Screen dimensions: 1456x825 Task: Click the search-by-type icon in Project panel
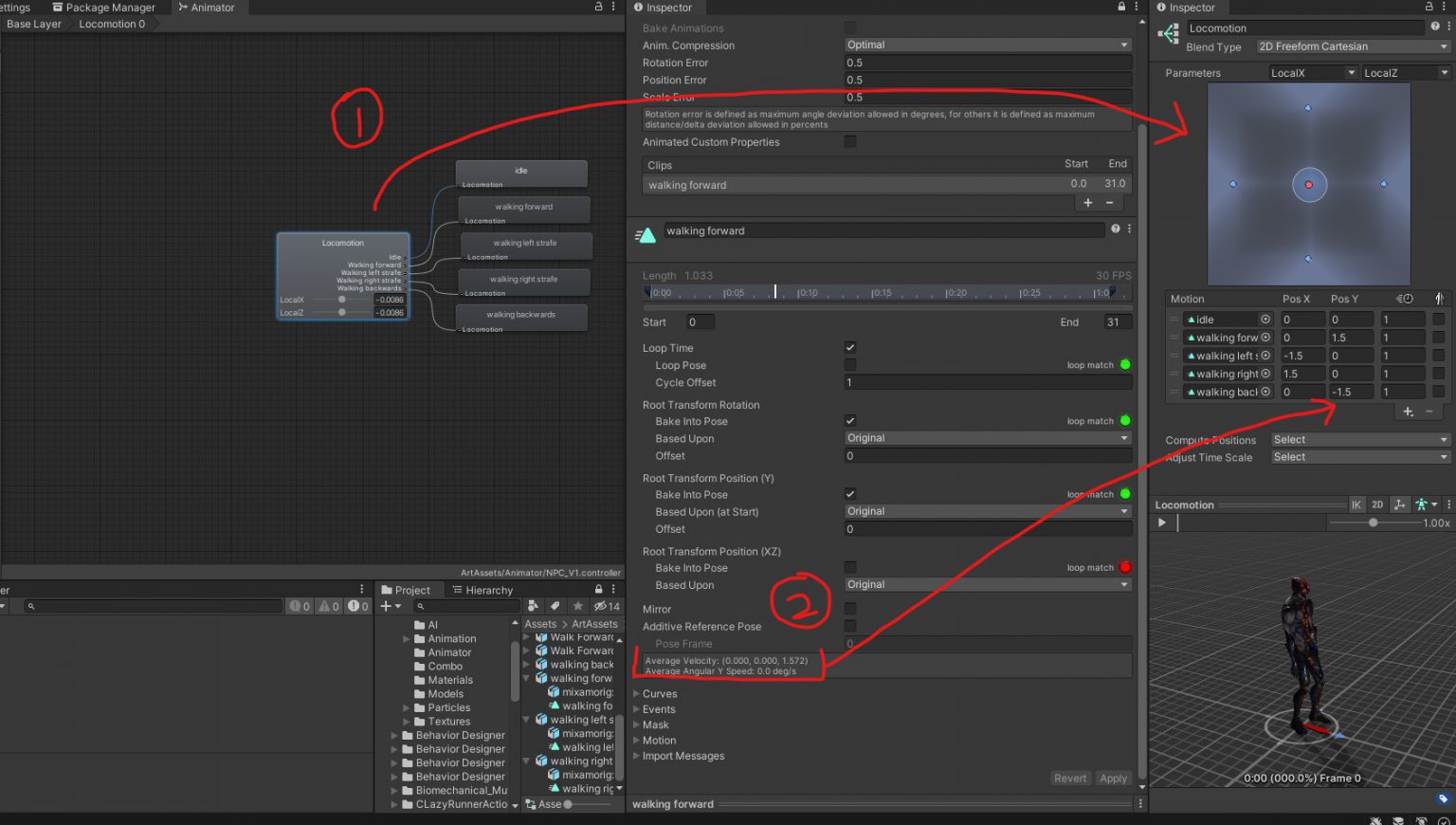point(534,604)
